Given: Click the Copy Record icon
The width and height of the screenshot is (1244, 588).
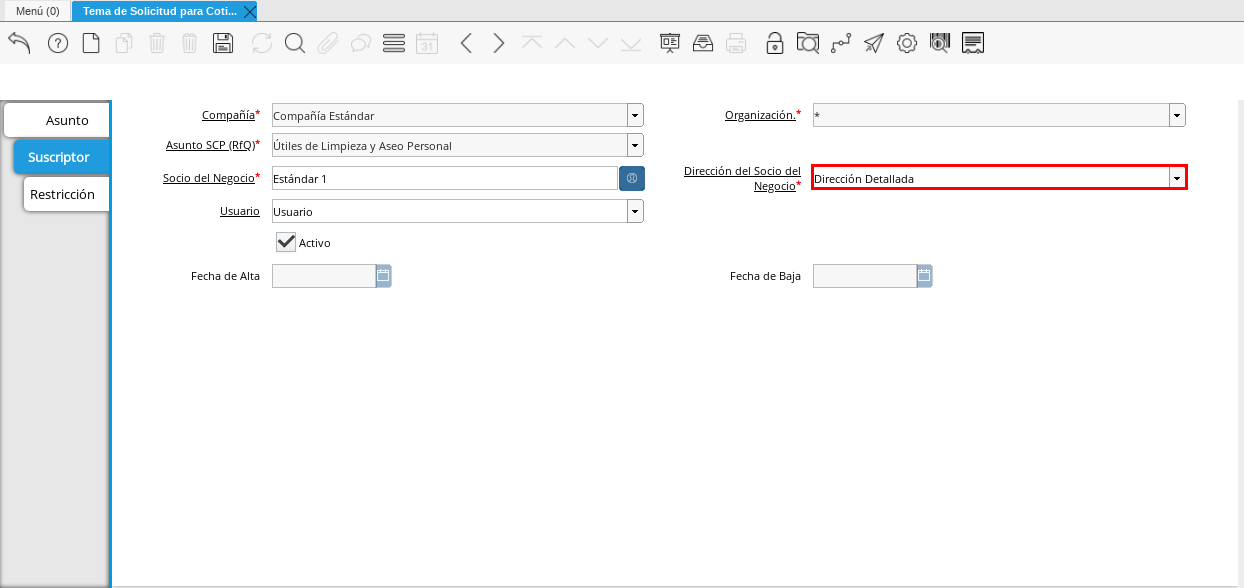Looking at the screenshot, I should click(124, 43).
